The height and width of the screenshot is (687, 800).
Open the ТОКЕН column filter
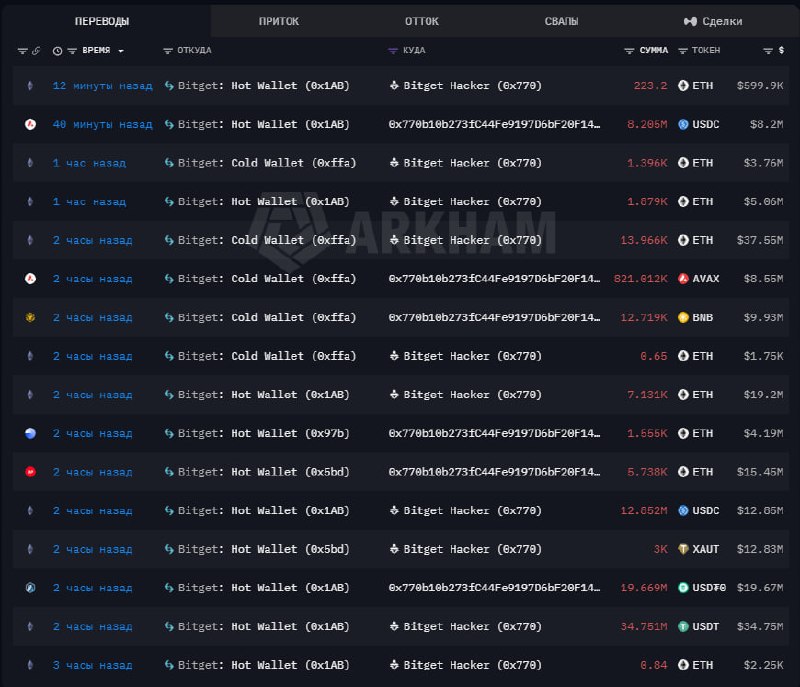point(683,50)
